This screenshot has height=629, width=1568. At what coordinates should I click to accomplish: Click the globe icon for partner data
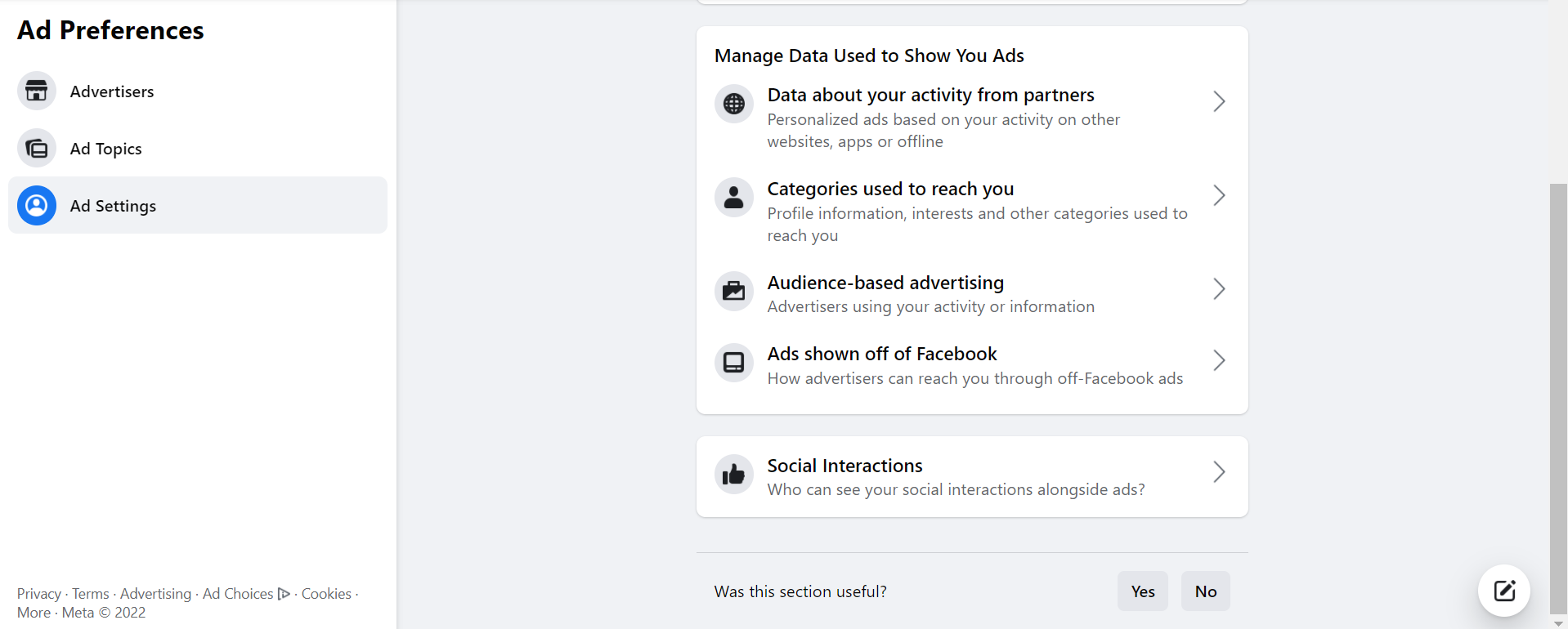(734, 104)
